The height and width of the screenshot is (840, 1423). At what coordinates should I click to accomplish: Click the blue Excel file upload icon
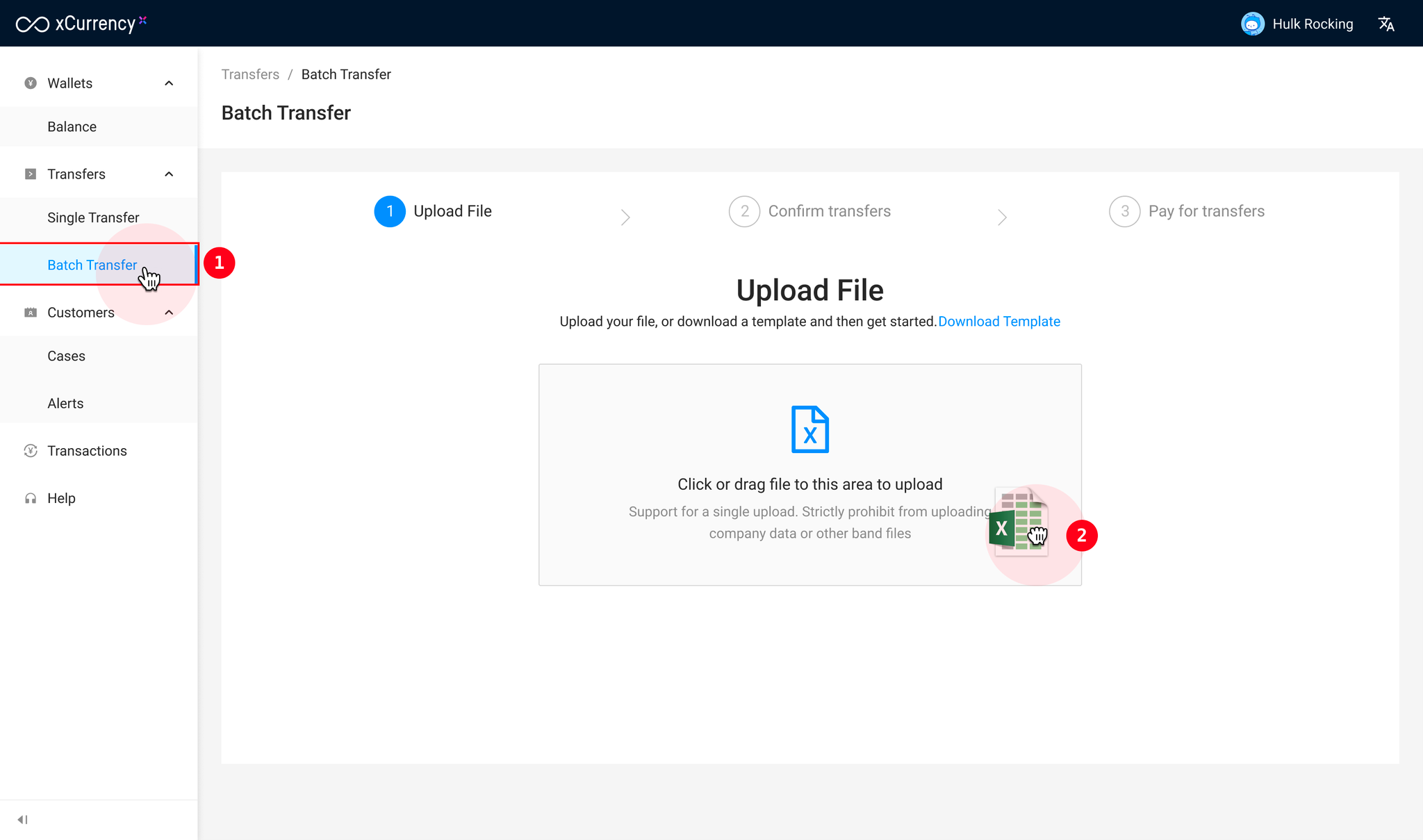[809, 429]
